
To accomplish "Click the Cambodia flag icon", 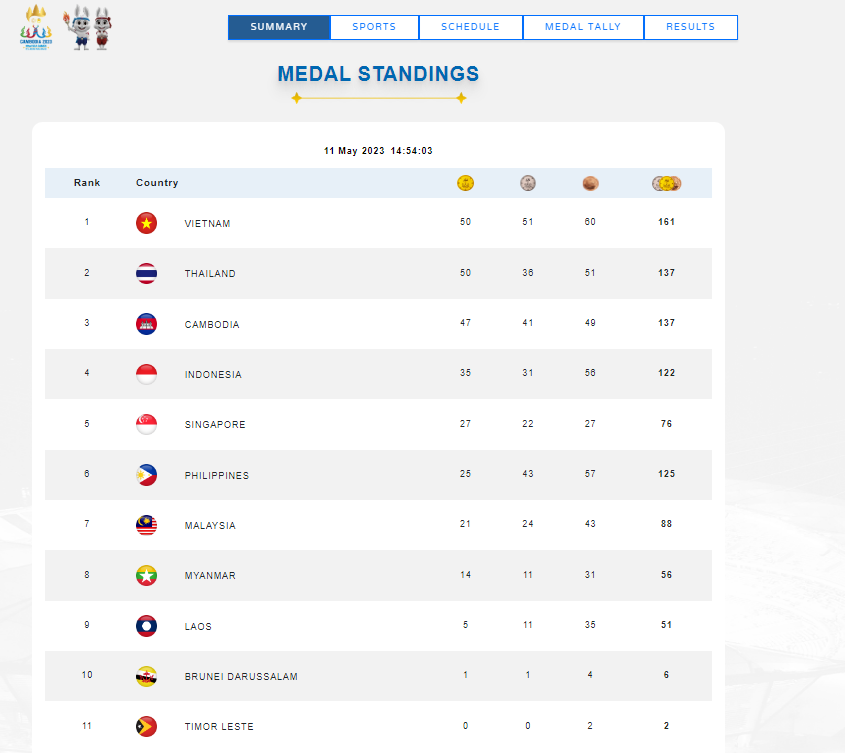I will 147,324.
